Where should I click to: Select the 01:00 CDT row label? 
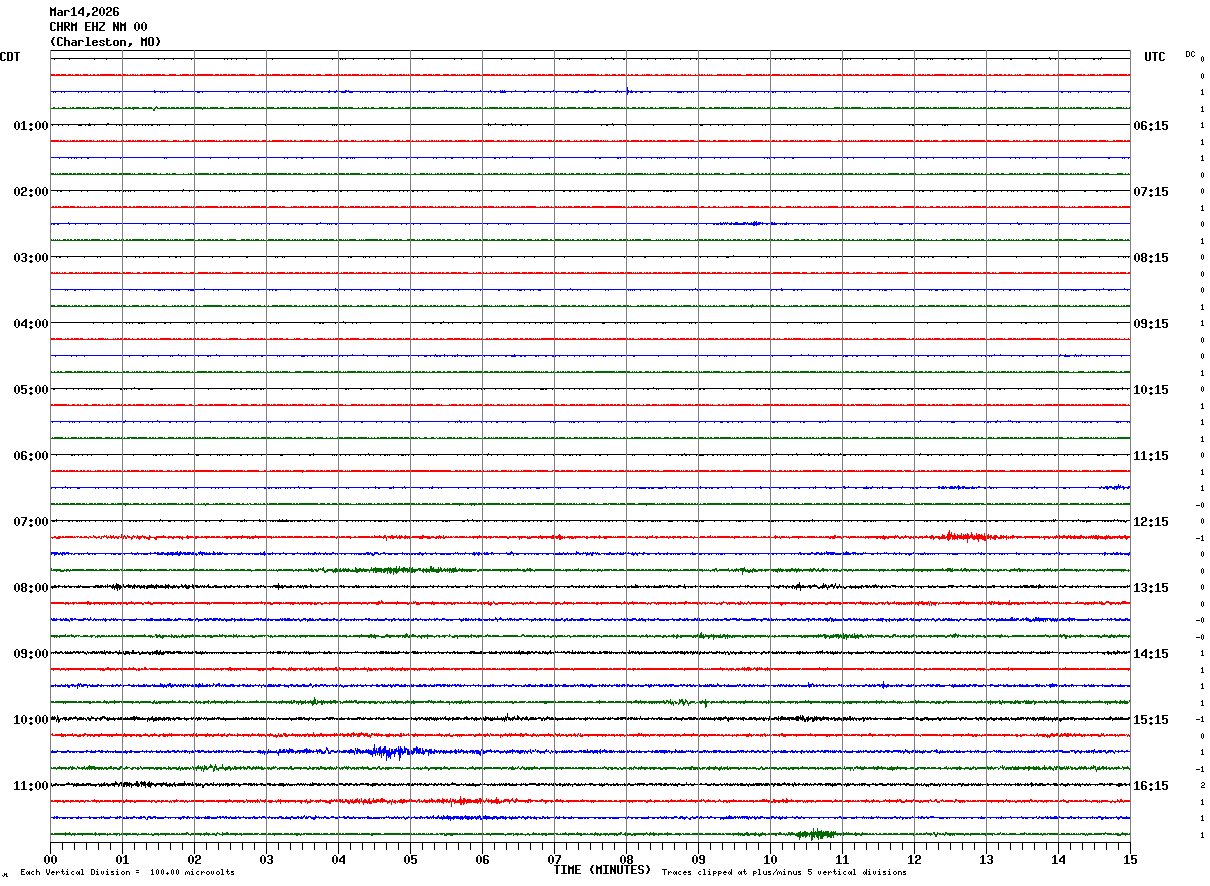[x=31, y=126]
